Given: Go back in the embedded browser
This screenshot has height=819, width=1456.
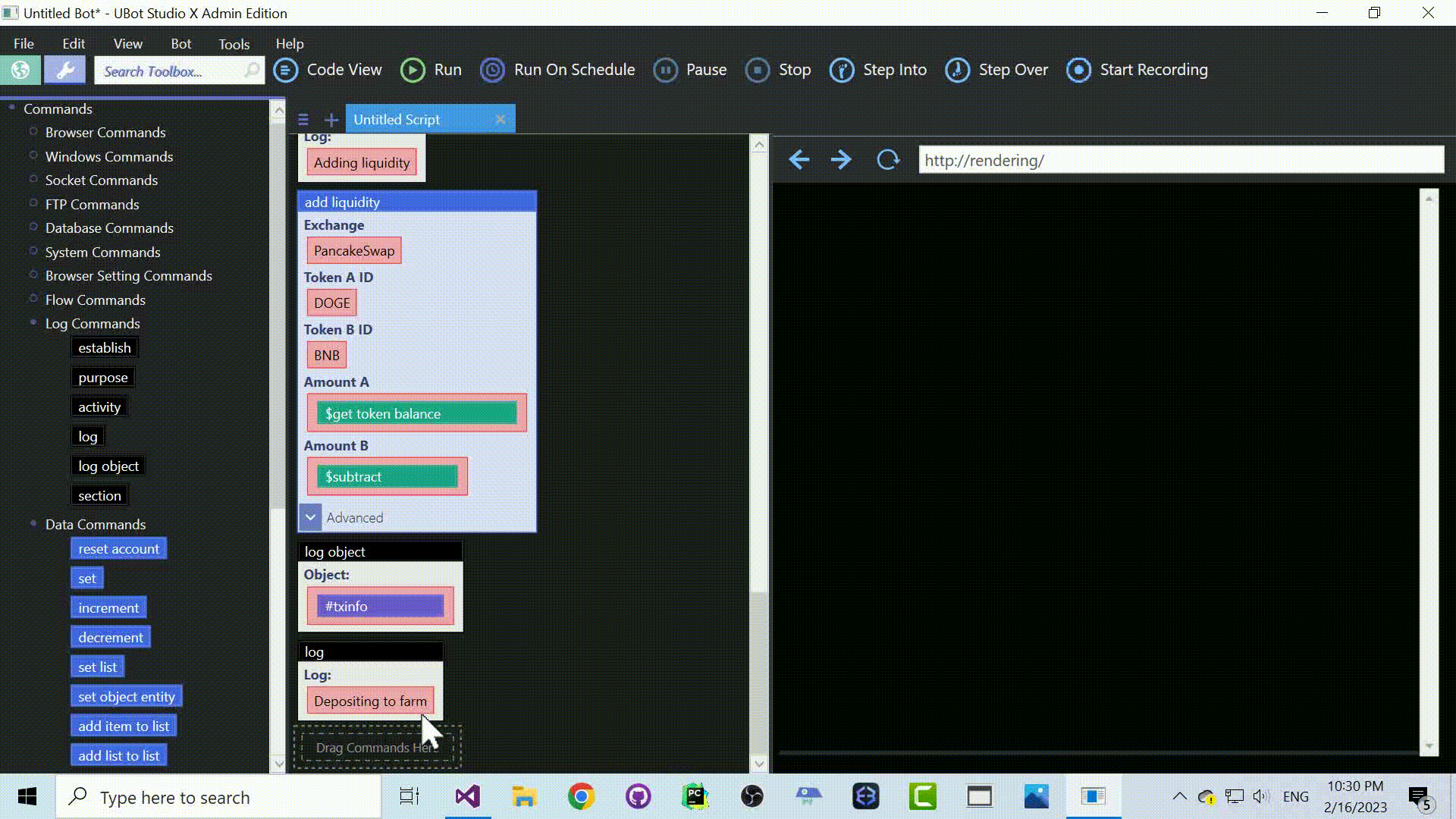Looking at the screenshot, I should [799, 160].
